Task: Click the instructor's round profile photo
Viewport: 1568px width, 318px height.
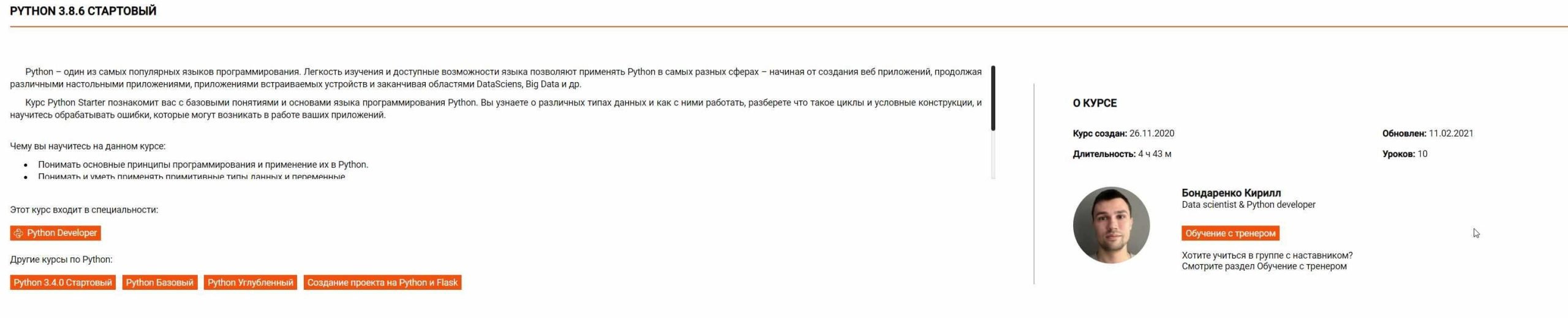Action: coord(1111,225)
